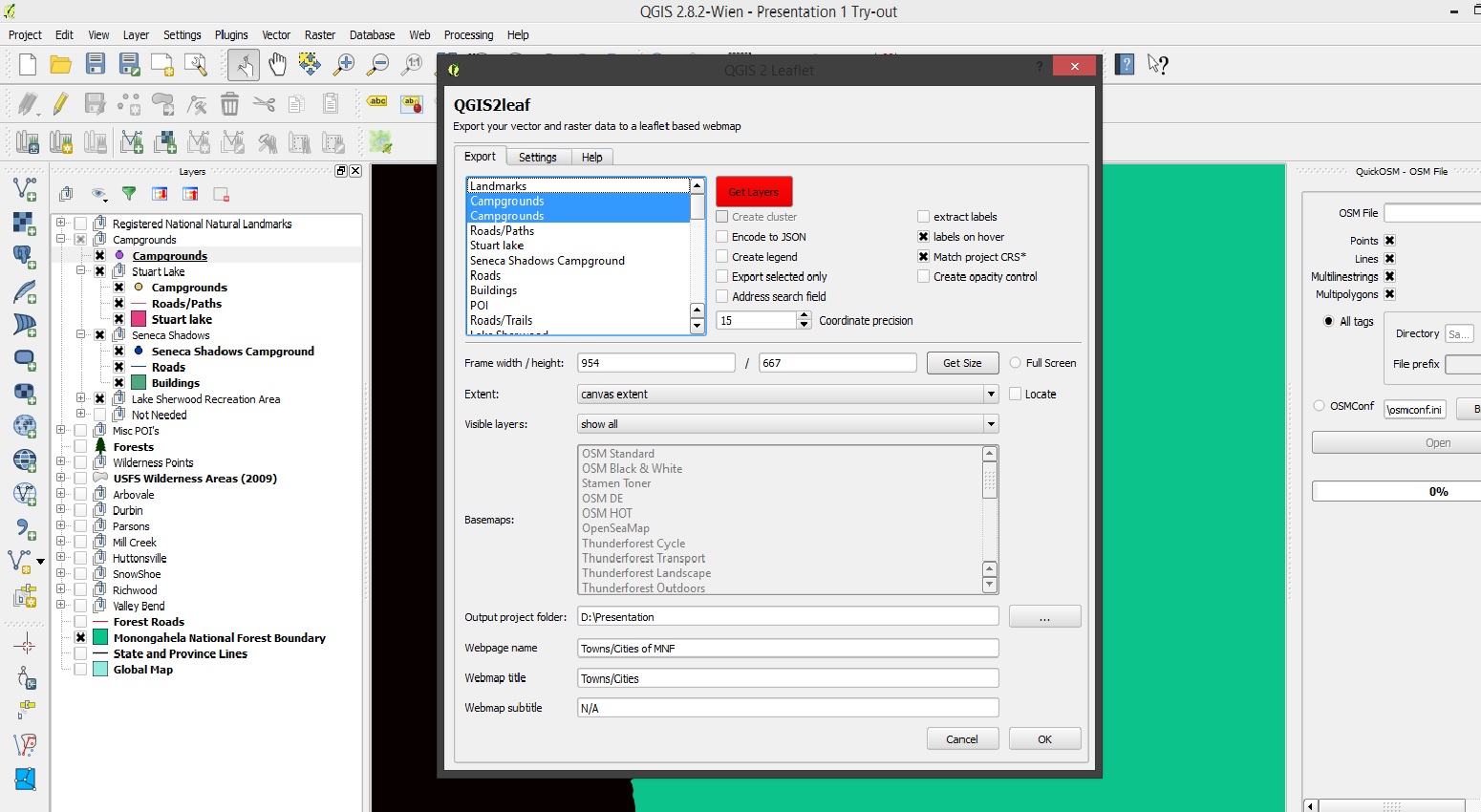Toggle the Address search field checkbox
This screenshot has height=812, width=1481.
click(722, 296)
